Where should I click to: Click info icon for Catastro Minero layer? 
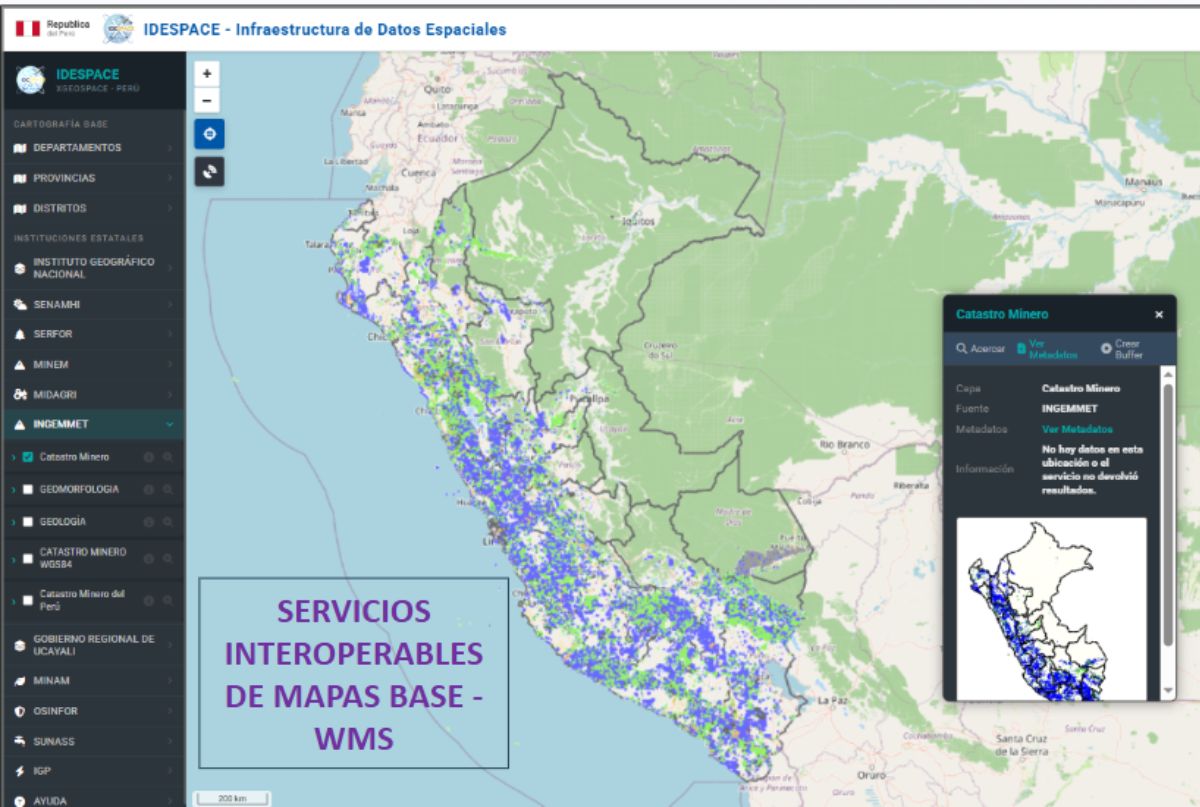pos(149,458)
